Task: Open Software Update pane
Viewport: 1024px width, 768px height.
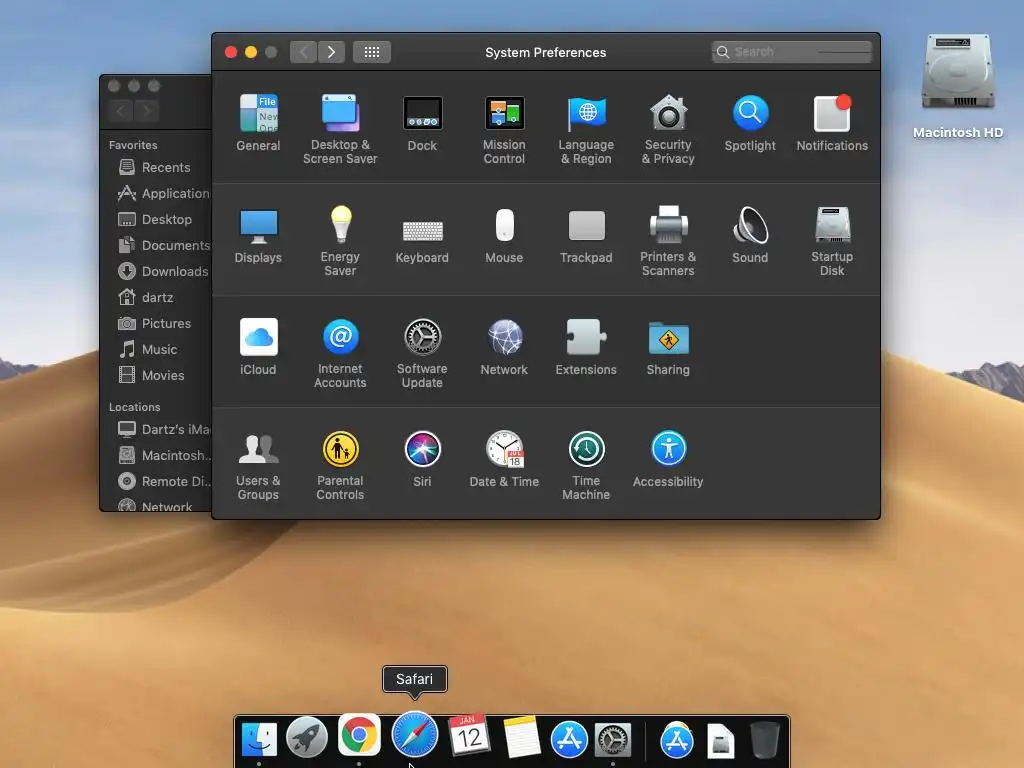Action: [x=422, y=353]
